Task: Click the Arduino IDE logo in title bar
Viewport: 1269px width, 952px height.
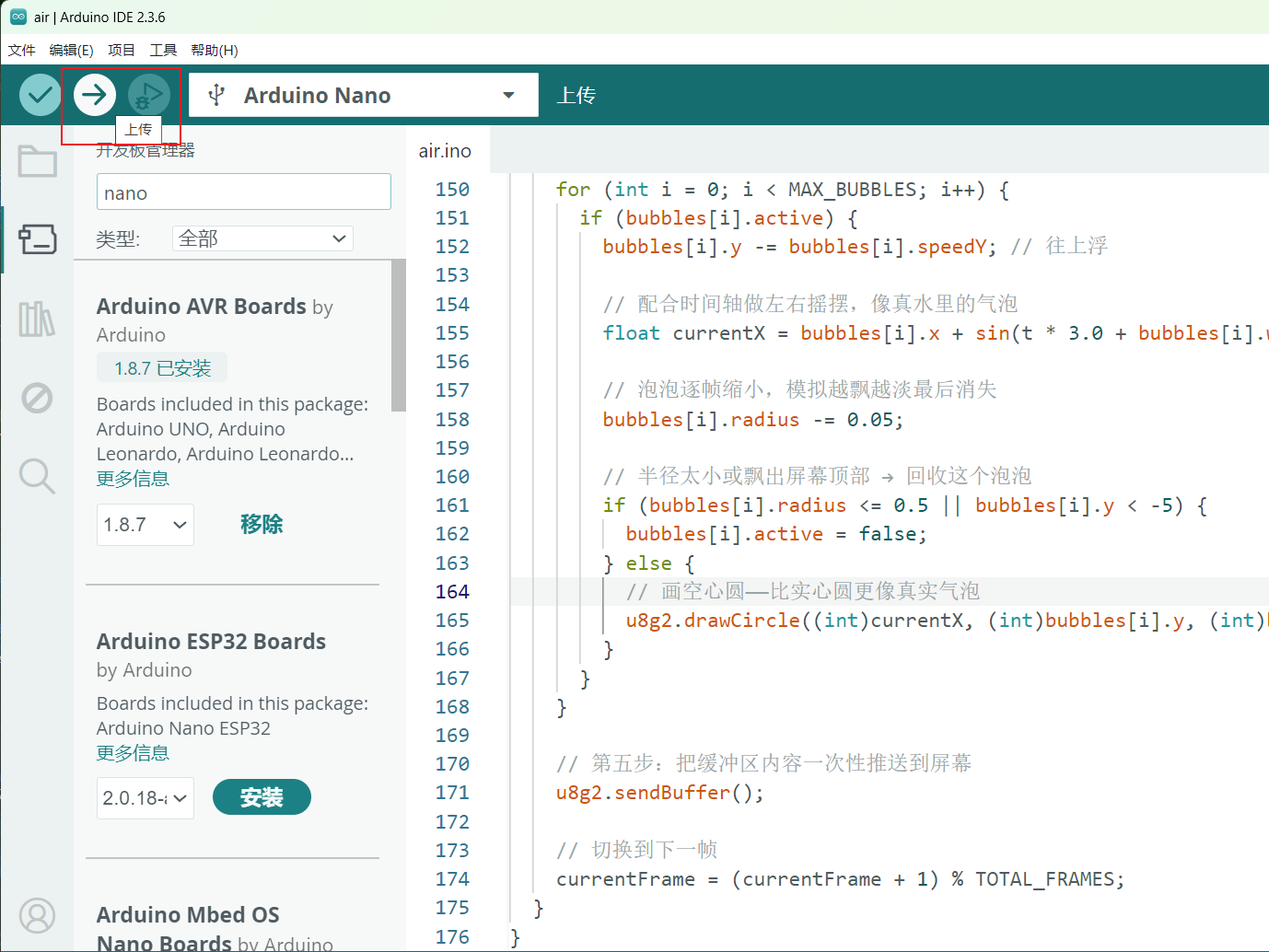Action: (18, 17)
